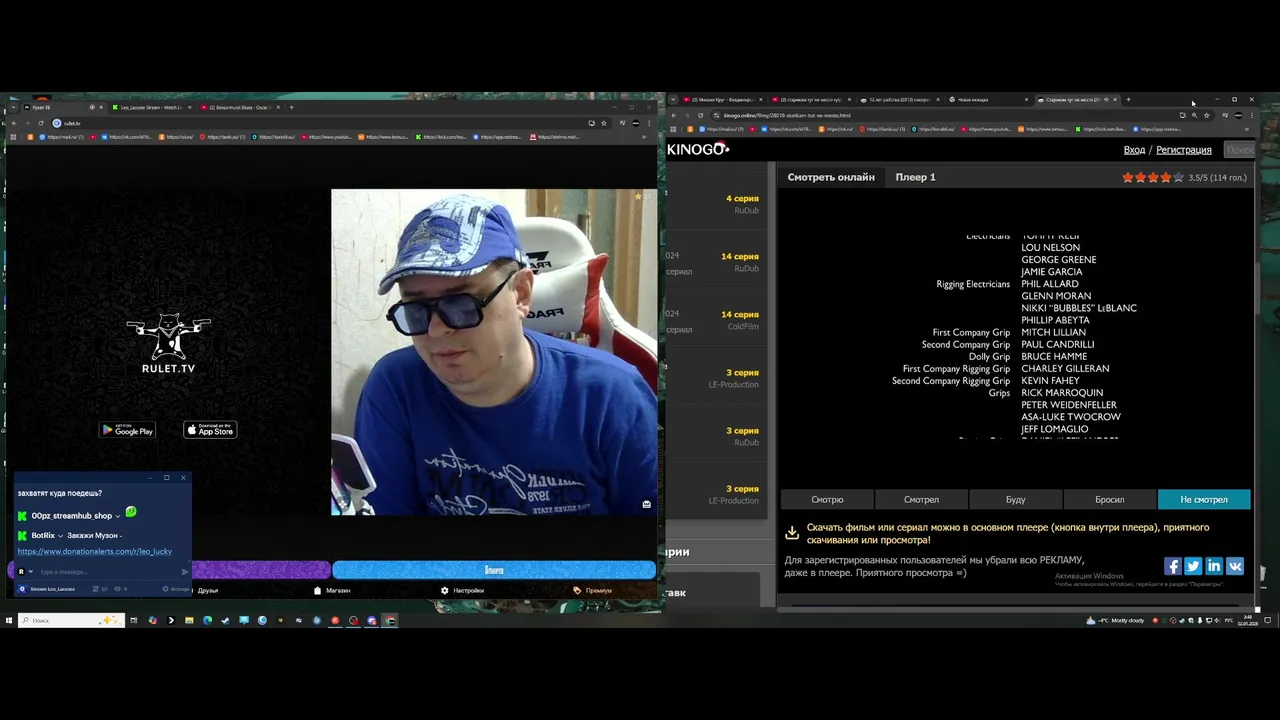This screenshot has width=1280, height=720.
Task: Bookmark rulet.tv page with star icon
Action: pos(603,123)
